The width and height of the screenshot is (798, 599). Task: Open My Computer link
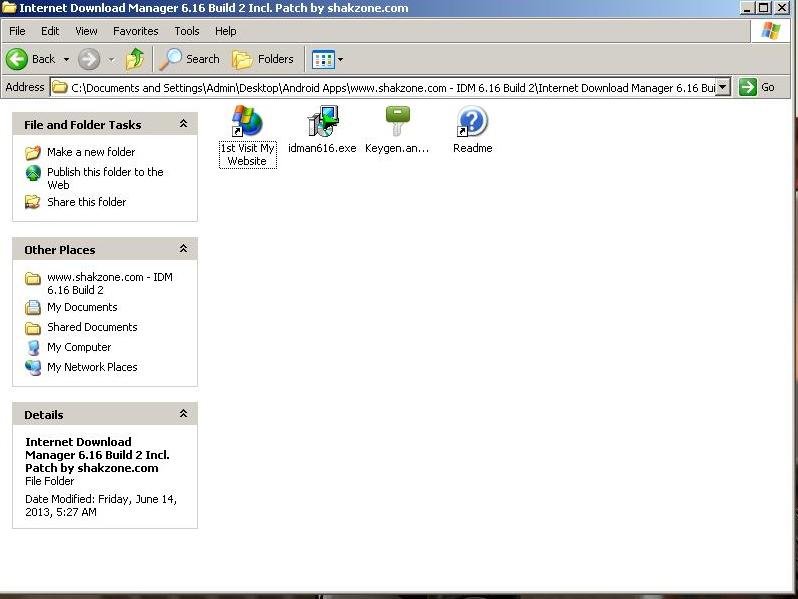[x=79, y=347]
